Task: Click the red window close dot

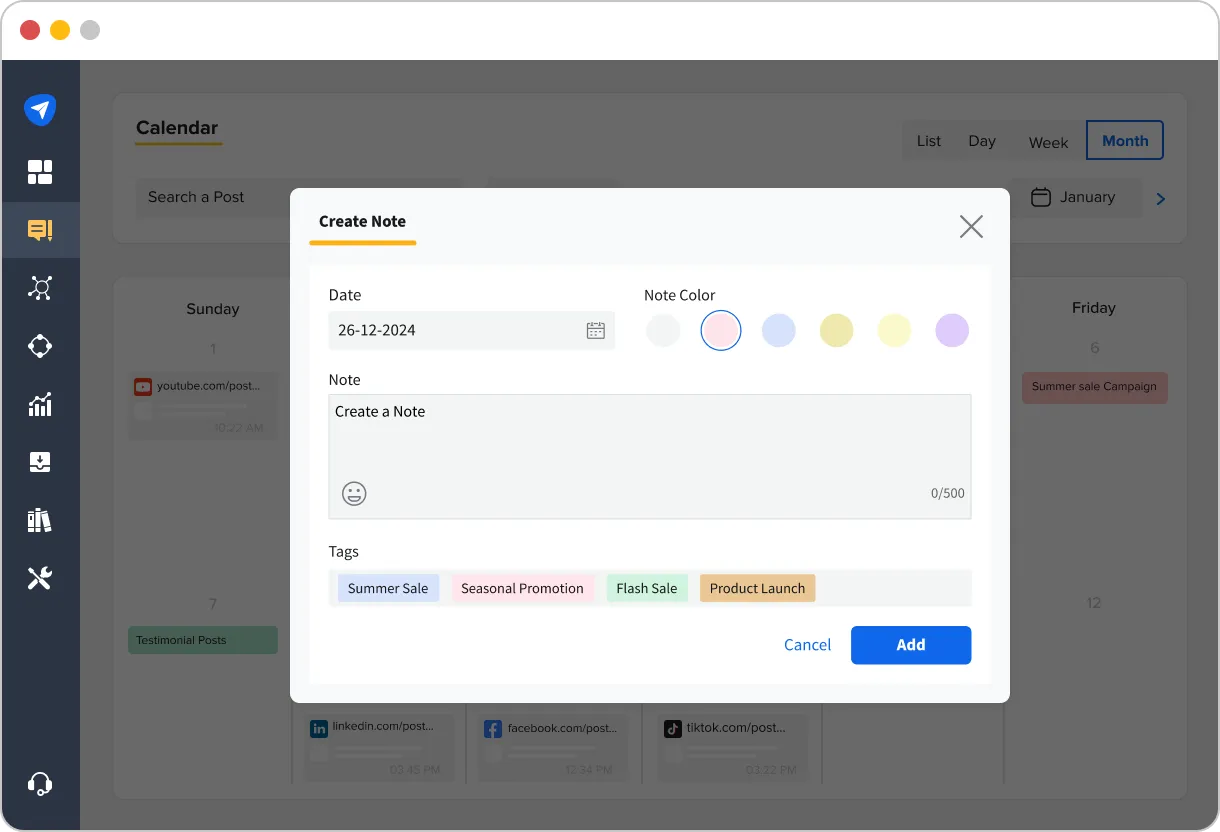Action: tap(30, 30)
